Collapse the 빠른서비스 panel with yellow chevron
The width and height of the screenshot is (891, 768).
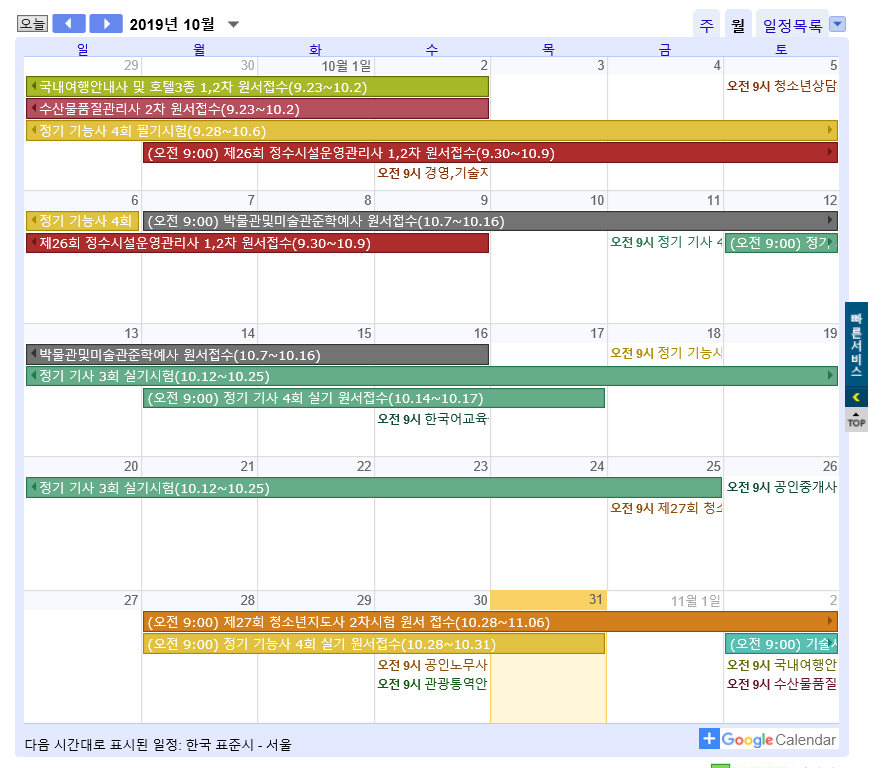pyautogui.click(x=856, y=398)
